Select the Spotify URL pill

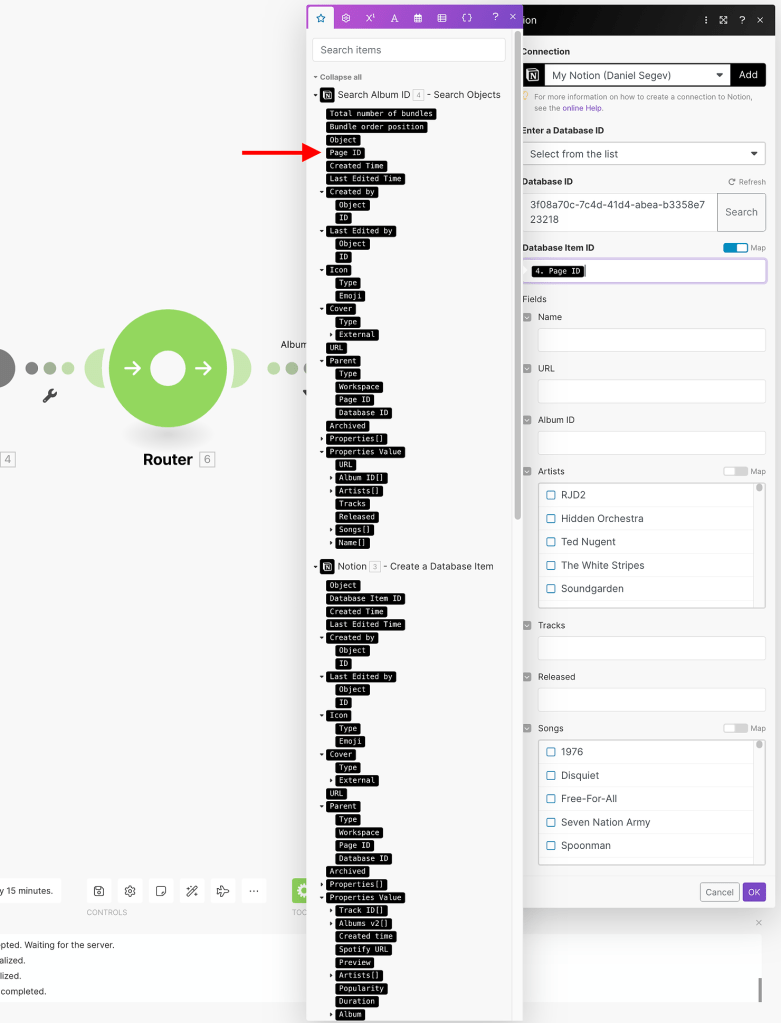click(363, 949)
